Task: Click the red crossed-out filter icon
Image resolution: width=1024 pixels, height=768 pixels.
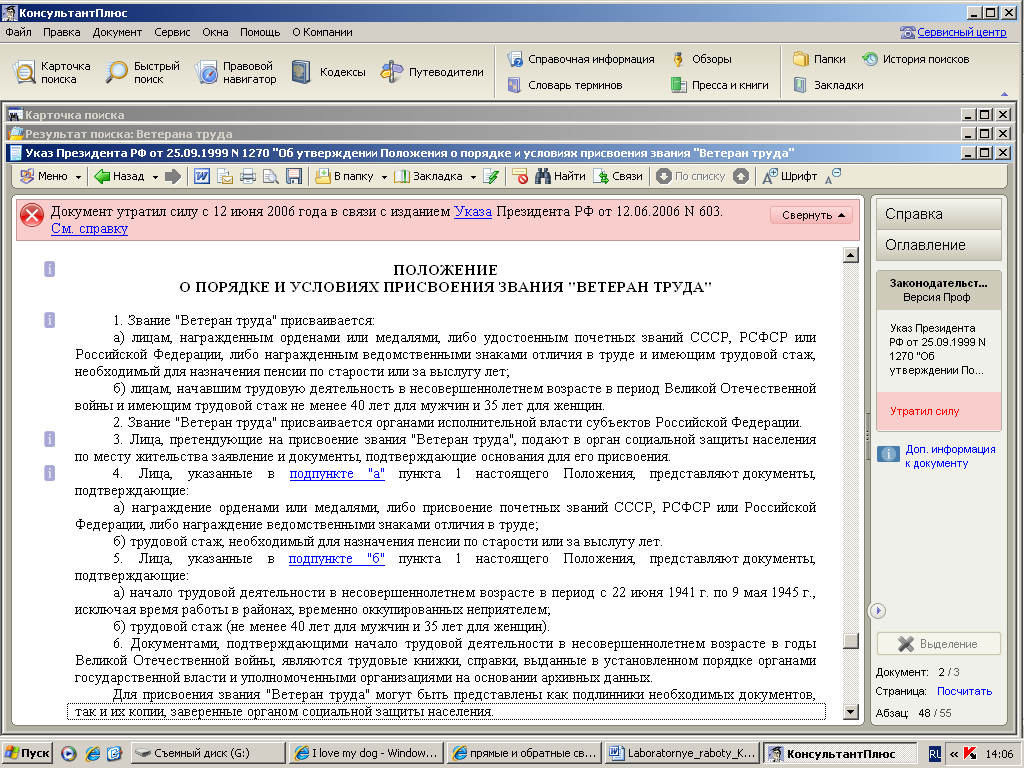Action: click(520, 176)
